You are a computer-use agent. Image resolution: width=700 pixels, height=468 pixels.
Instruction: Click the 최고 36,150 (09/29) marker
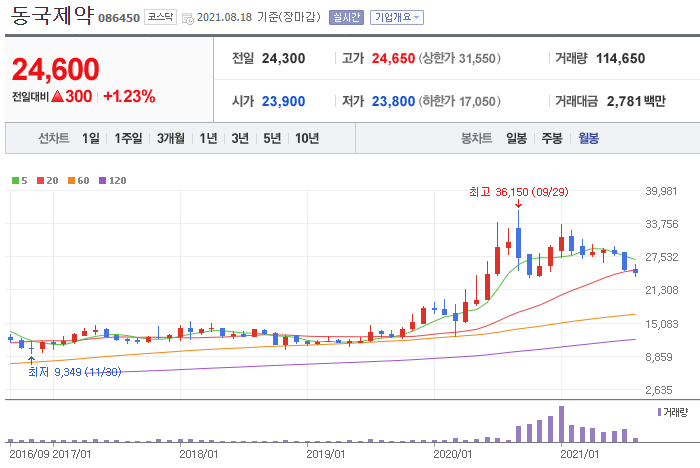click(518, 192)
